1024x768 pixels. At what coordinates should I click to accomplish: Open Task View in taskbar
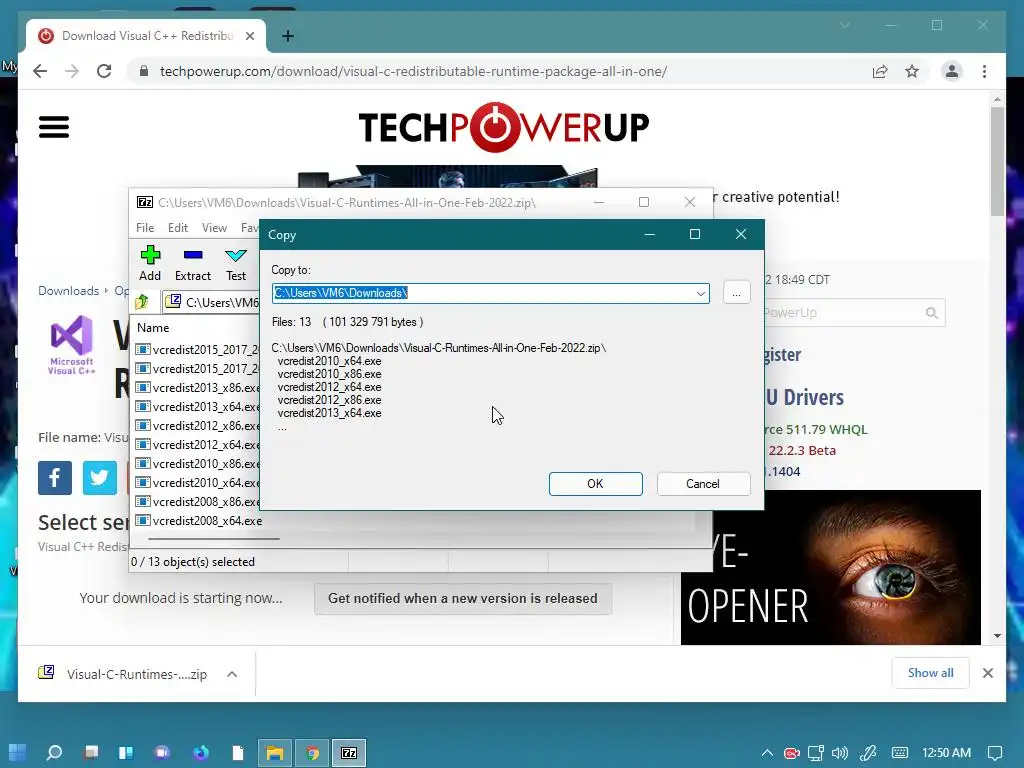click(91, 753)
